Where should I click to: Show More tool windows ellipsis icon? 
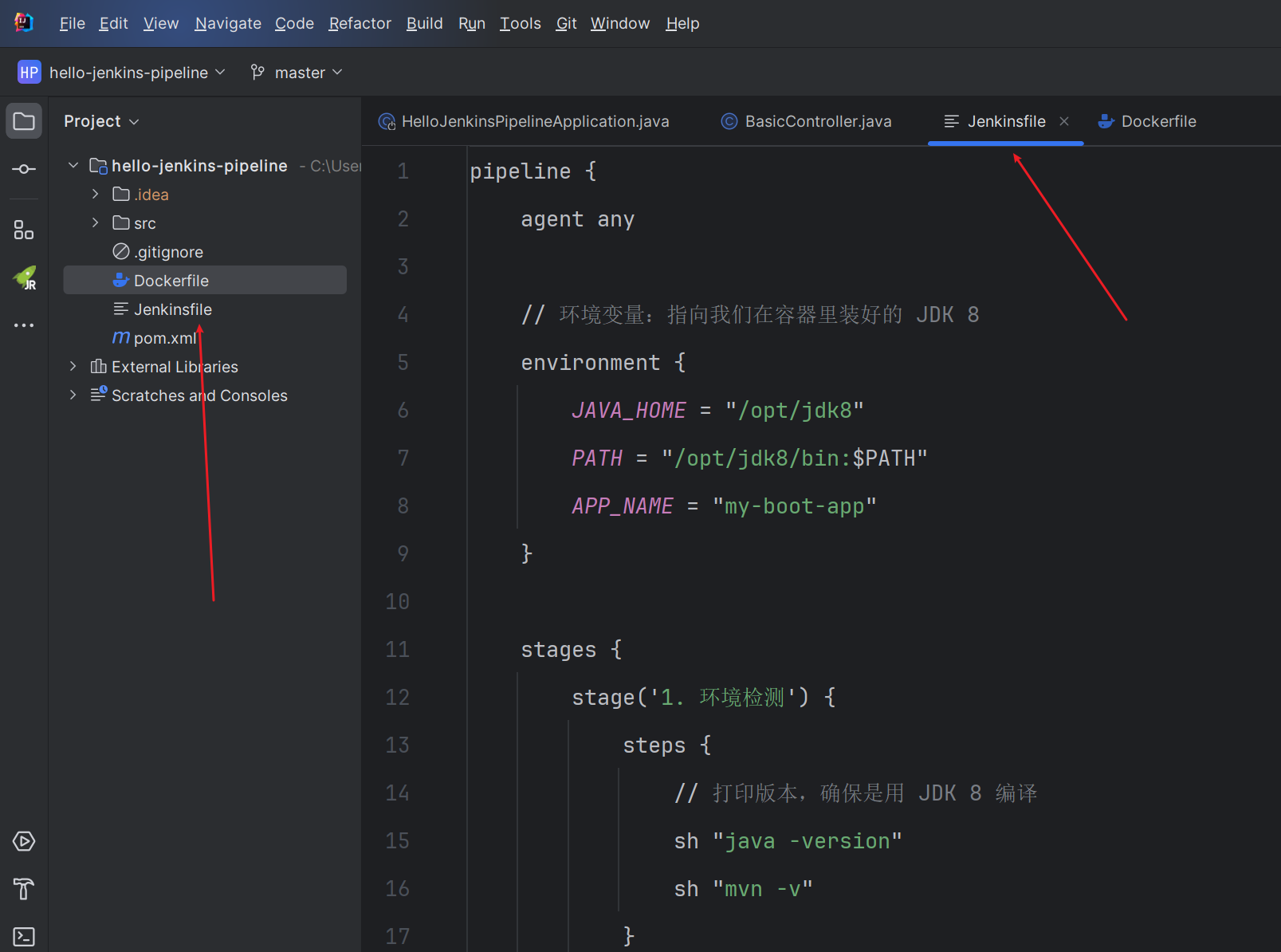coord(24,325)
